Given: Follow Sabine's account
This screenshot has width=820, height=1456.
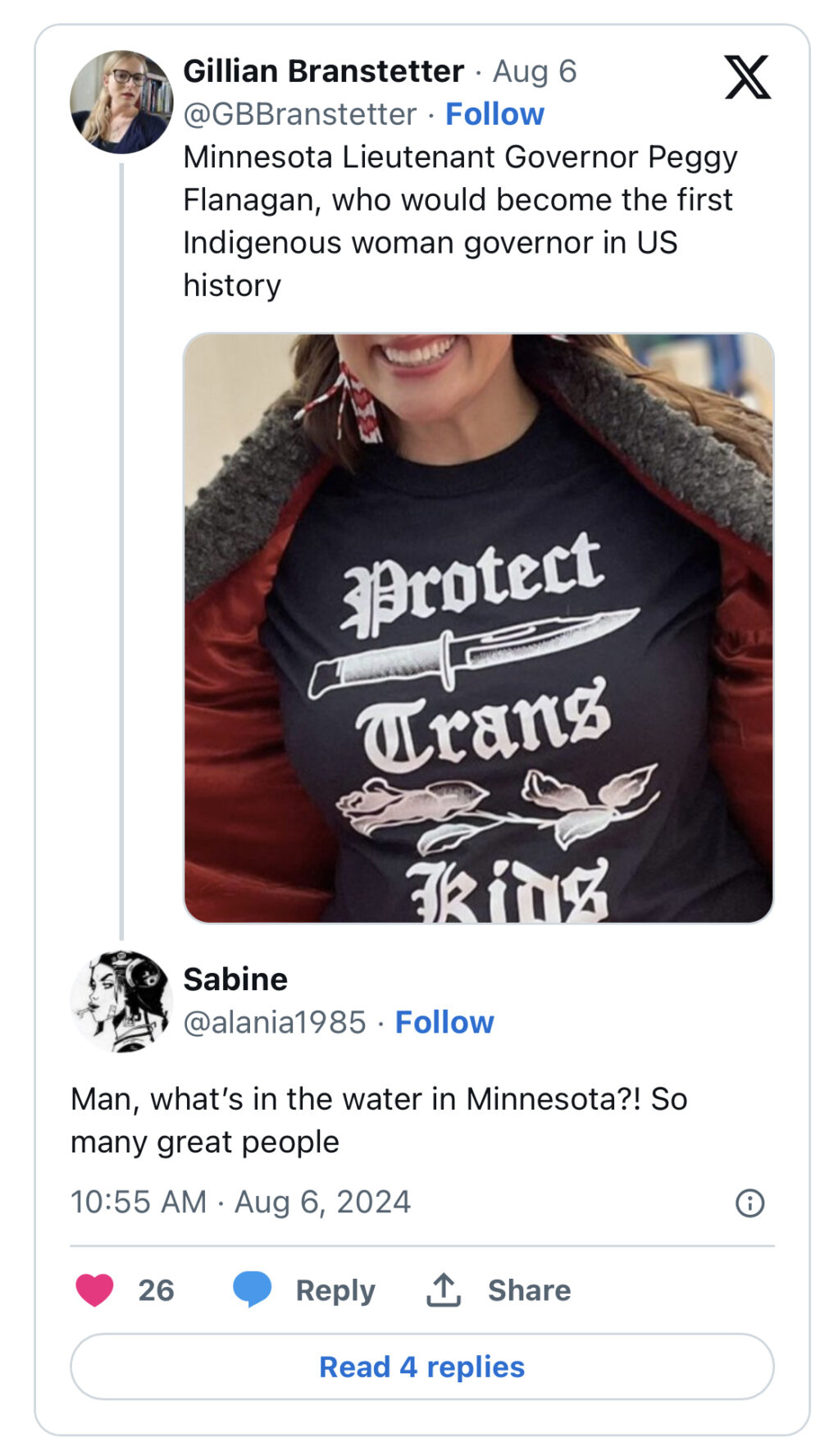Looking at the screenshot, I should 444,1022.
